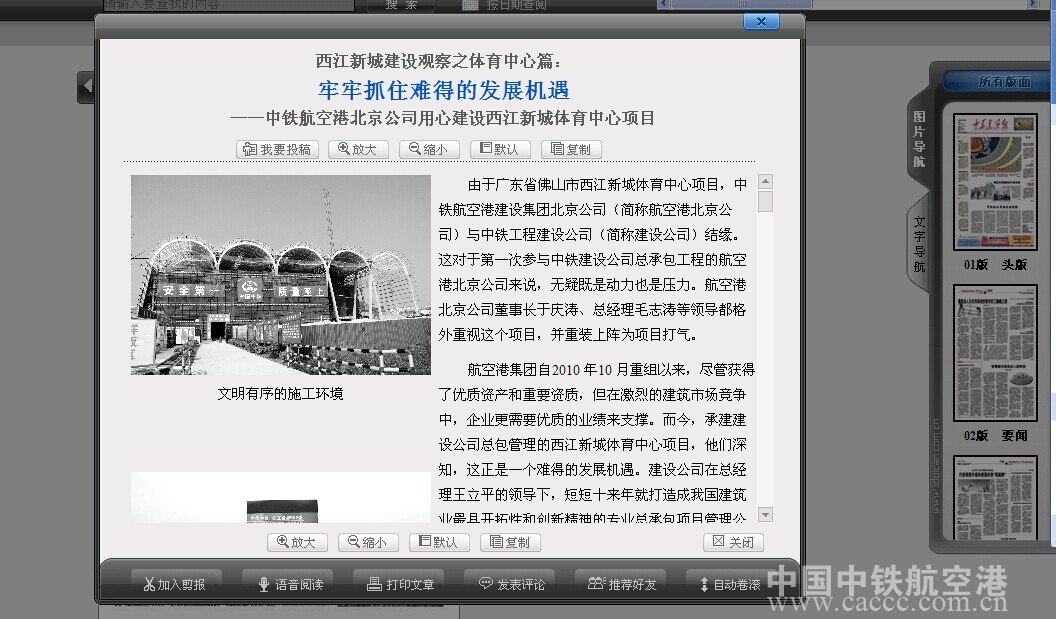Click left arrow of top horizontal scrollbar
Viewport: 1056px width, 619px height.
click(663, 4)
